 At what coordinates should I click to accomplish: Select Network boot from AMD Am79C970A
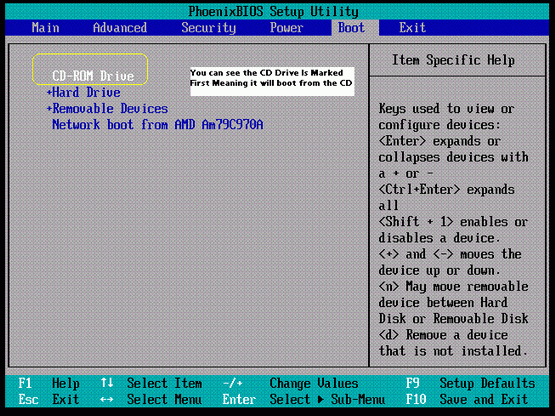click(158, 125)
